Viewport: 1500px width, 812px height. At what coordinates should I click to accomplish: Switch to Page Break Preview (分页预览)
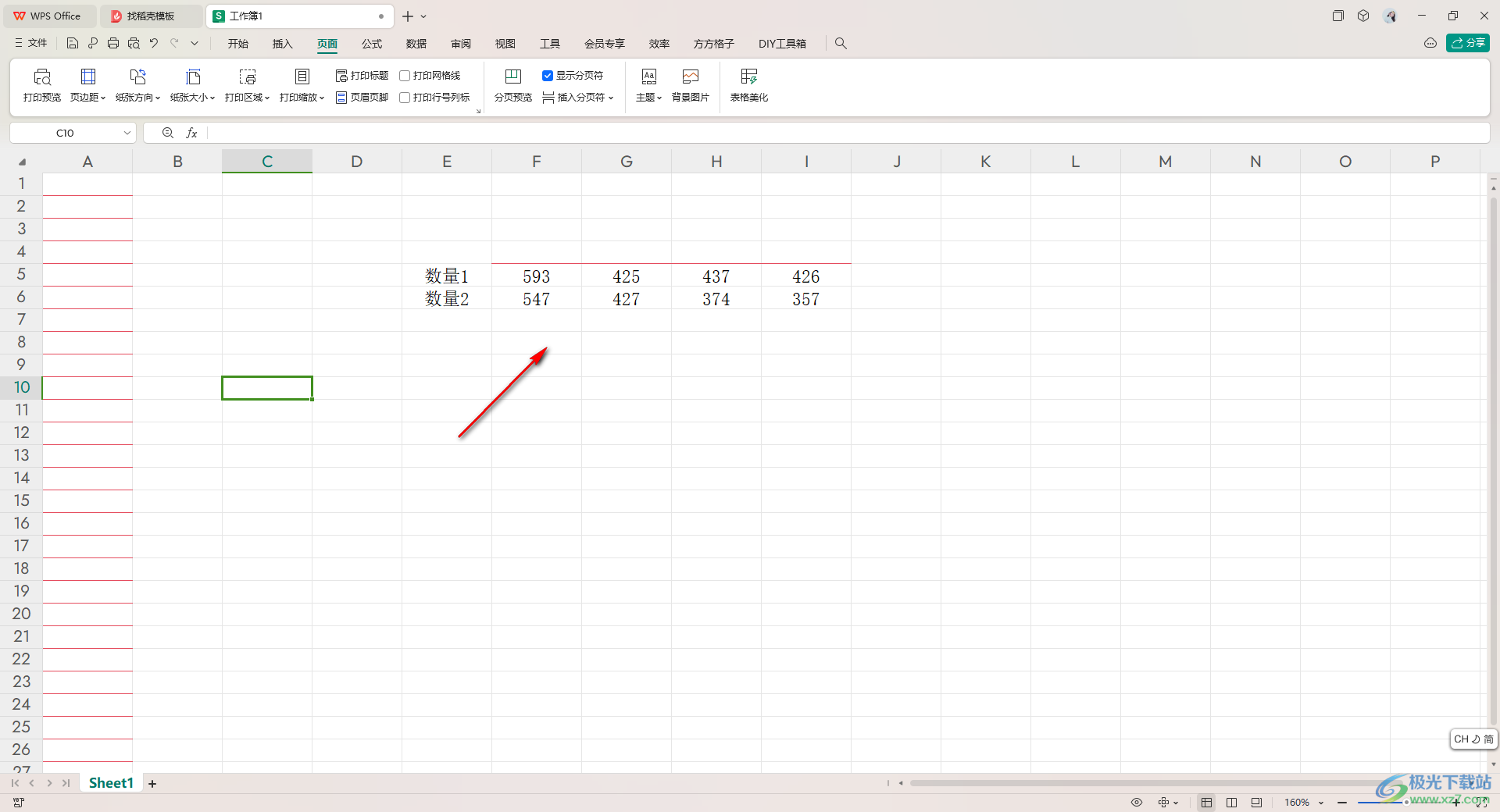pyautogui.click(x=512, y=85)
